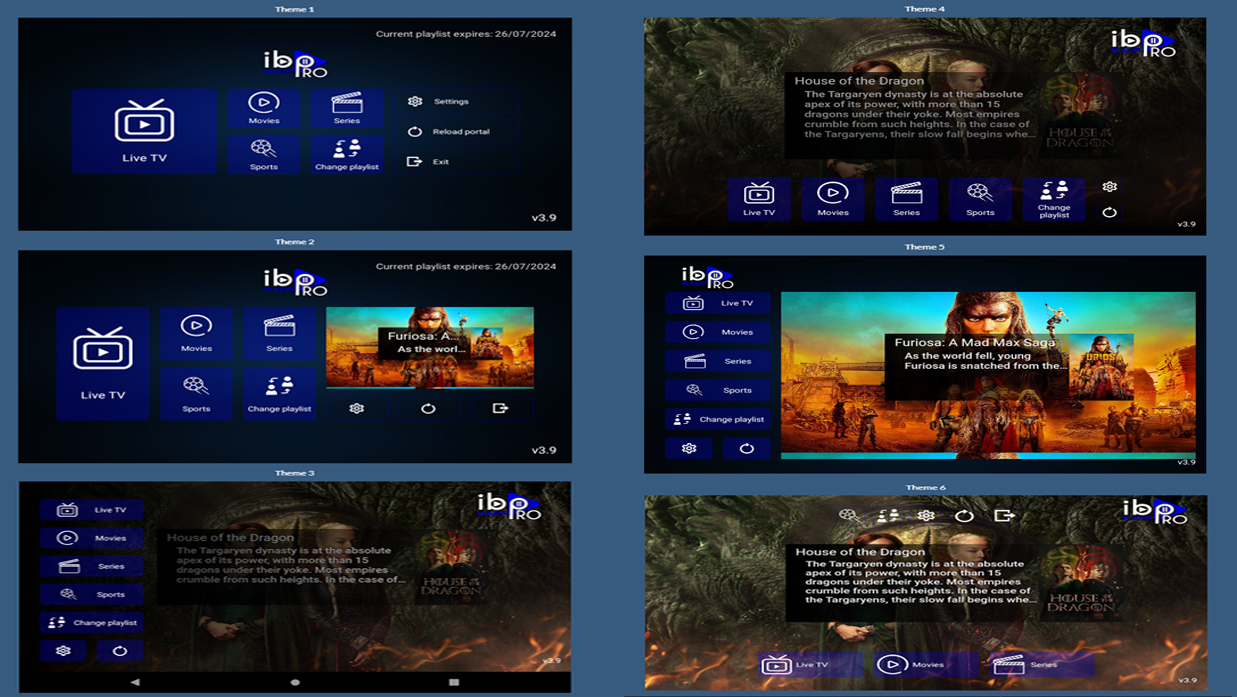Image resolution: width=1237 pixels, height=697 pixels.
Task: Click exit icon in Theme 6 top row
Action: pos(1004,515)
